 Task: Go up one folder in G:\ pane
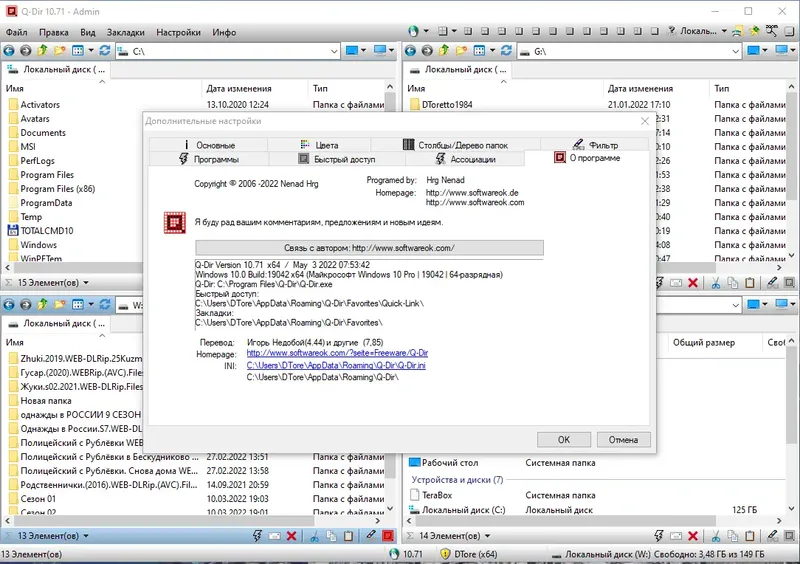(x=444, y=51)
